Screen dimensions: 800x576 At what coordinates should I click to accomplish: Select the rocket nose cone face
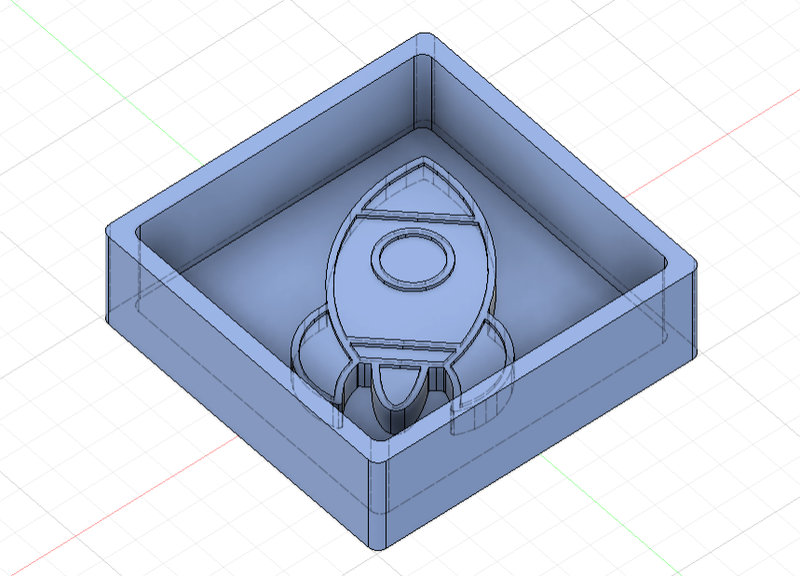421,192
